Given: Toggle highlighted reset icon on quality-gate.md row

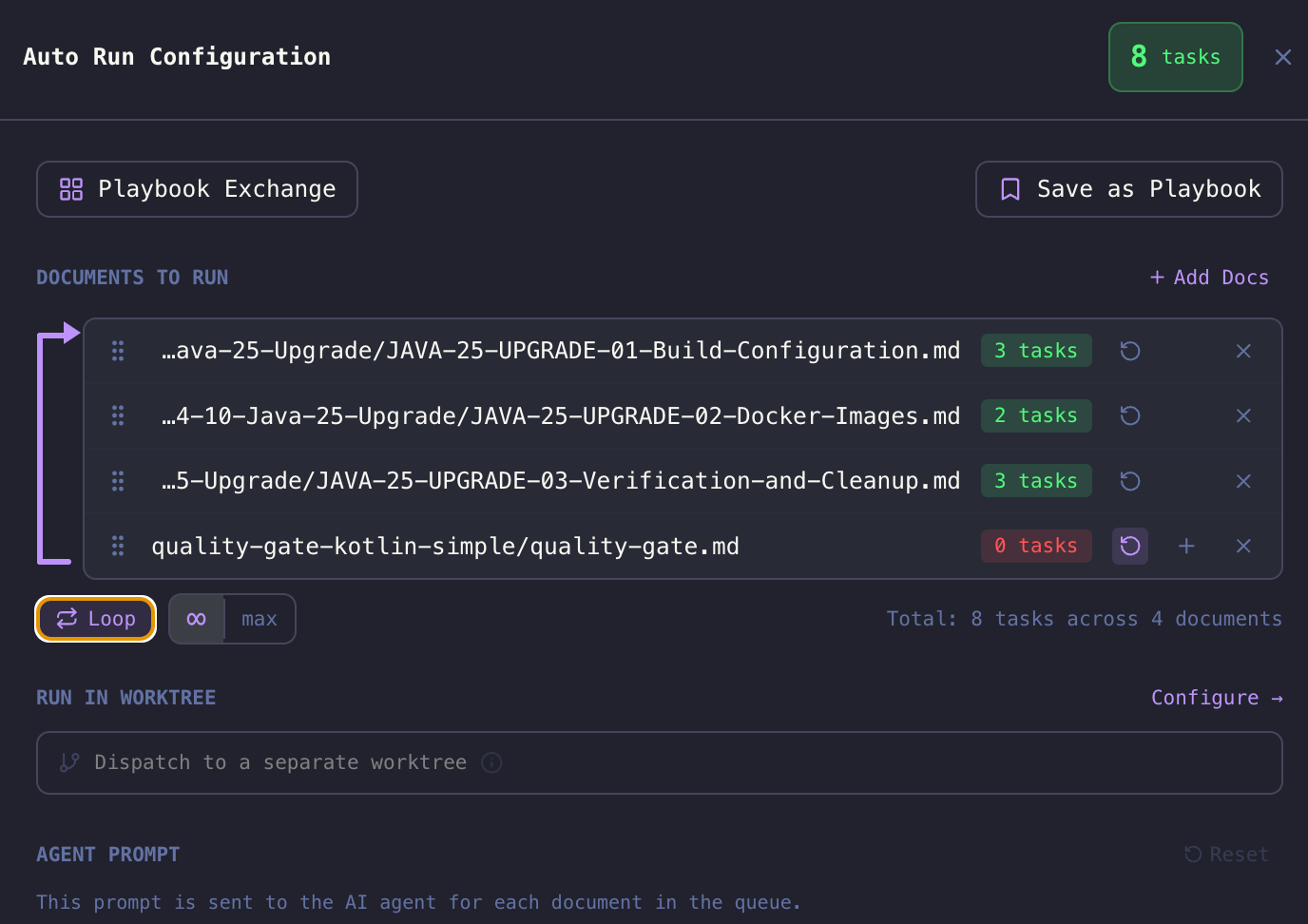Looking at the screenshot, I should tap(1129, 546).
